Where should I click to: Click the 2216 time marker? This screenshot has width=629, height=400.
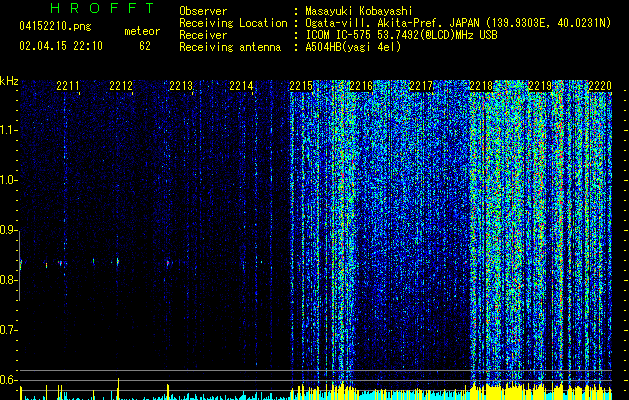(361, 86)
